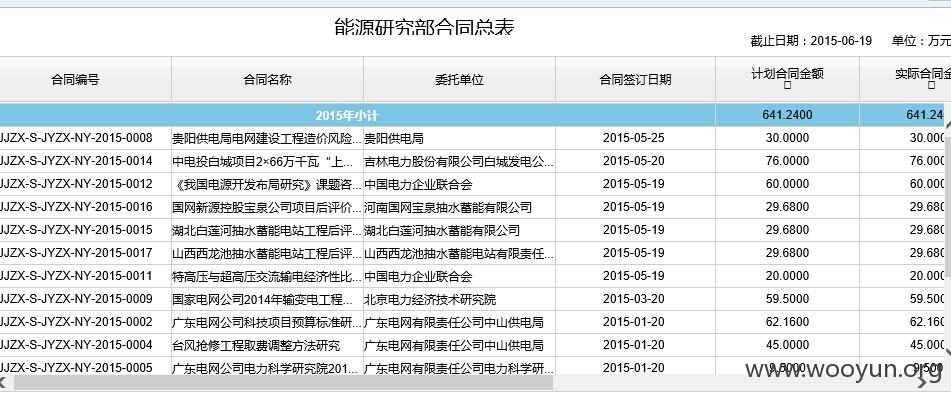Select signing date 2015-05-20
This screenshot has height=398, width=951.
click(634, 161)
